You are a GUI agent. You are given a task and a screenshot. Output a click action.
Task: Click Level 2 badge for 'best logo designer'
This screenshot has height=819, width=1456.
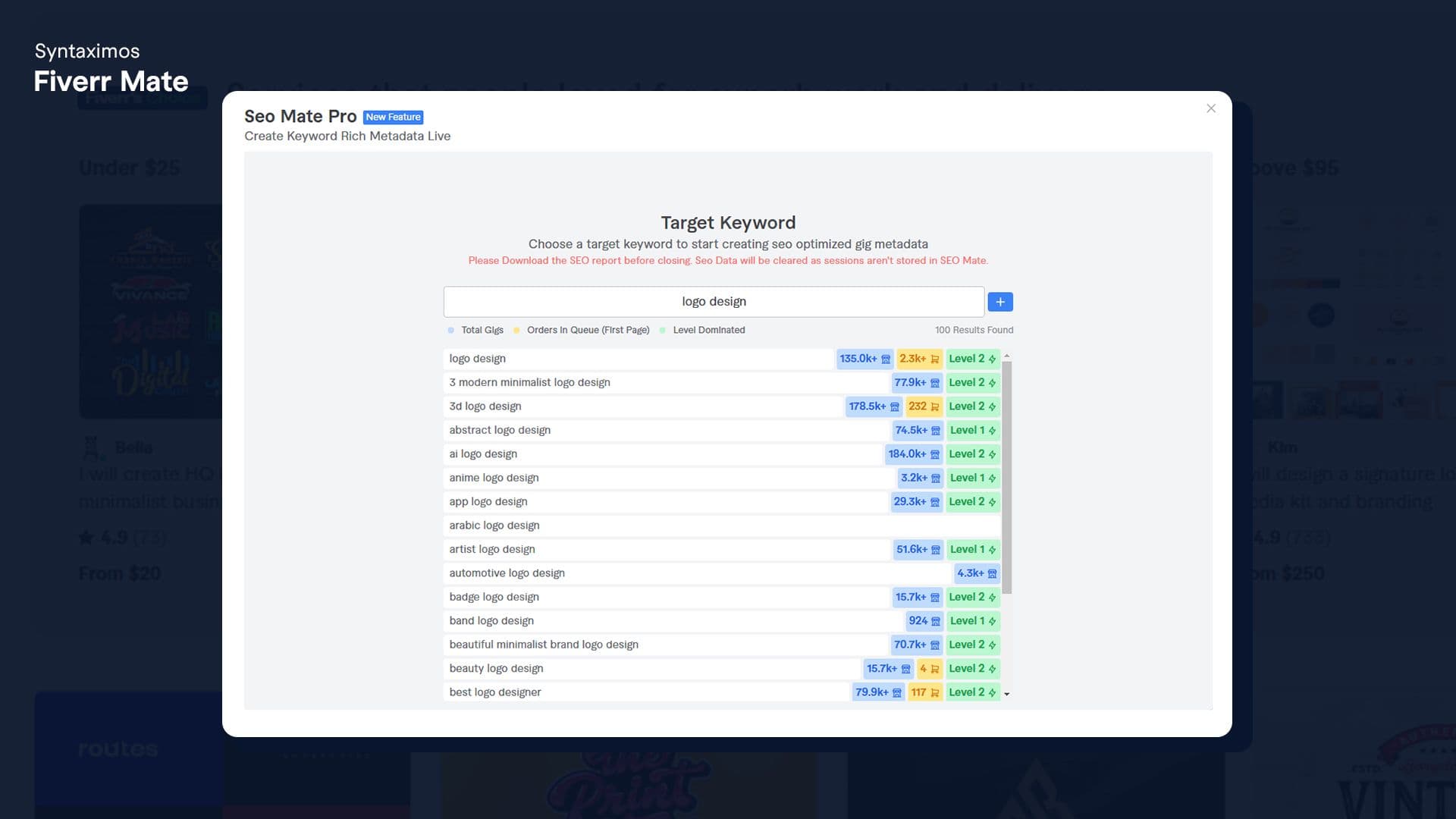click(x=972, y=692)
